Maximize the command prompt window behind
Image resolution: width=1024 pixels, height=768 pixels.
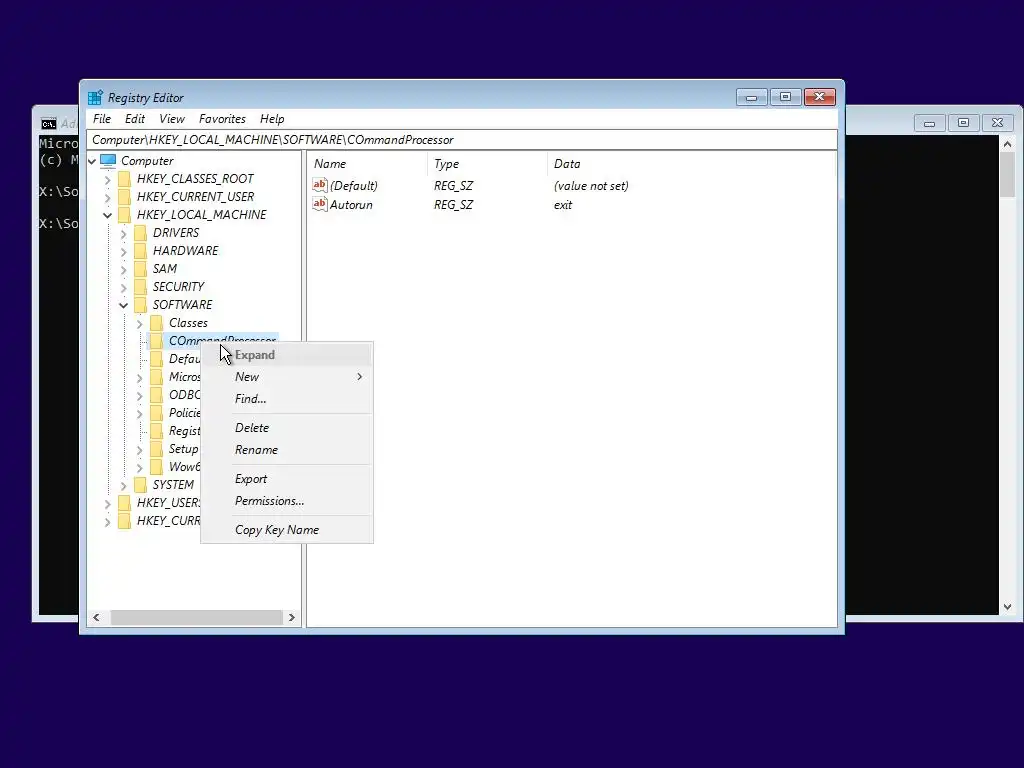pos(963,123)
